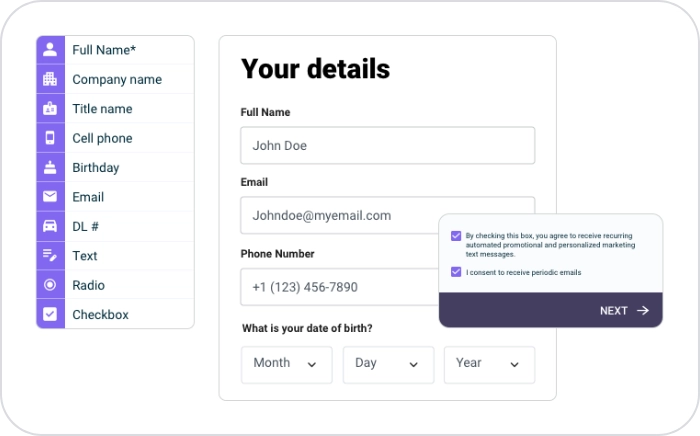Click into the Full Name input field

pyautogui.click(x=387, y=145)
